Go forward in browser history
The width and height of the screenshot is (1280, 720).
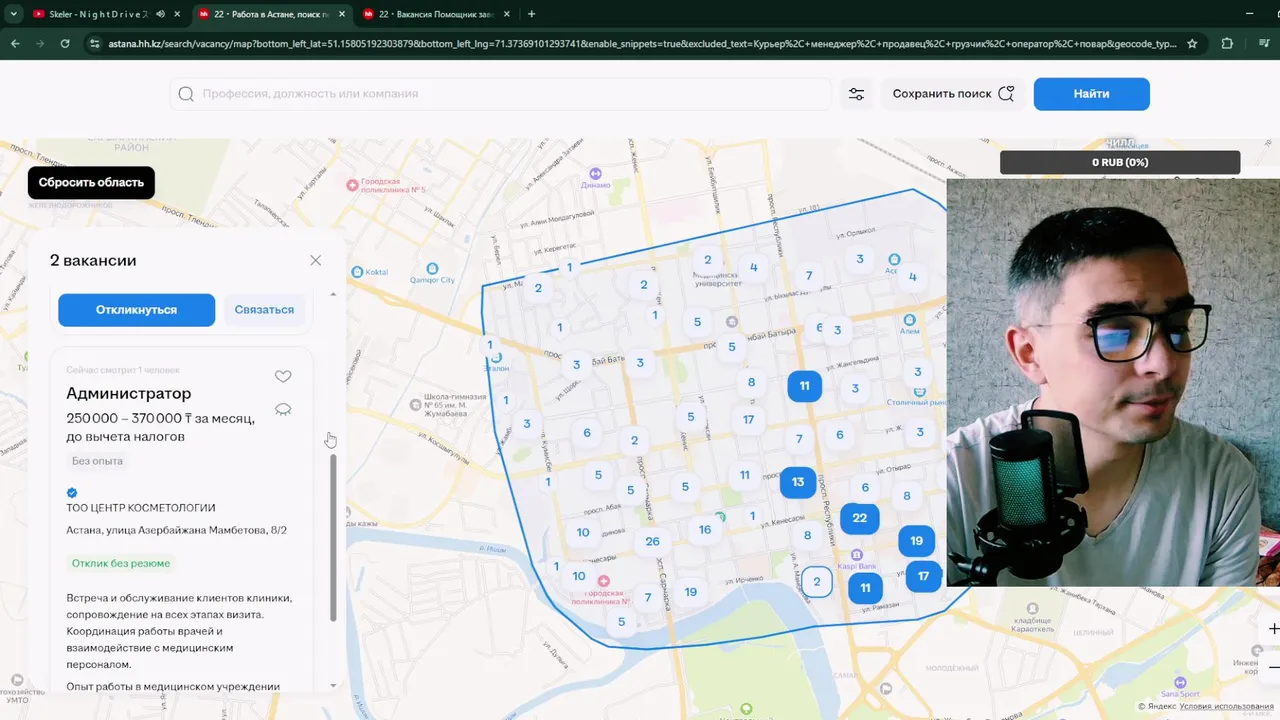pos(40,44)
